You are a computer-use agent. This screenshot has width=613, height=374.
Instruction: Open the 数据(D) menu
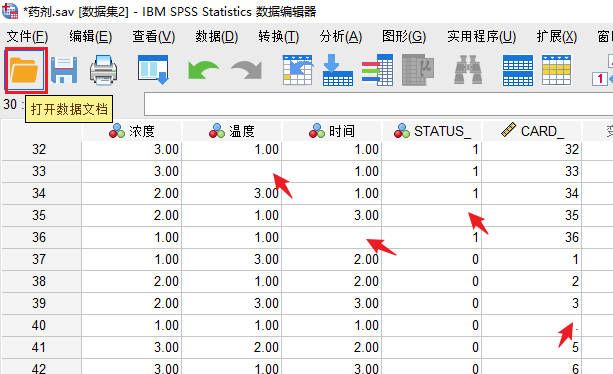(217, 37)
